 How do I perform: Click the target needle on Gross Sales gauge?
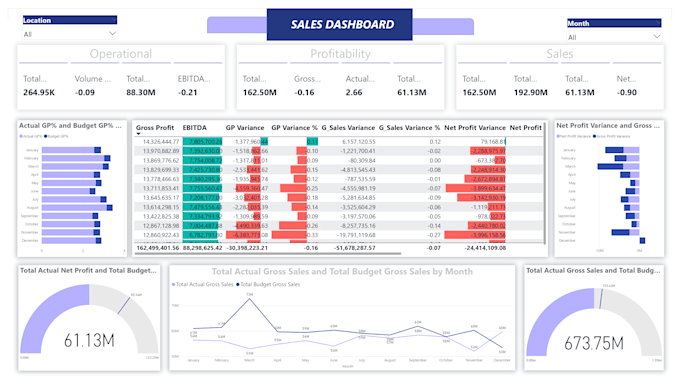[601, 298]
